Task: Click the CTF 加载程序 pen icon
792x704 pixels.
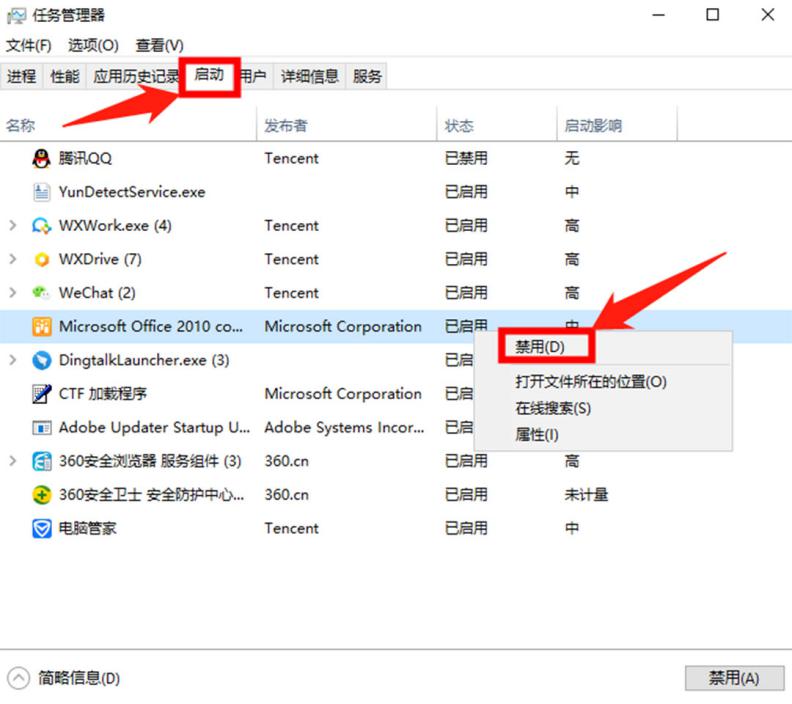Action: [x=41, y=393]
